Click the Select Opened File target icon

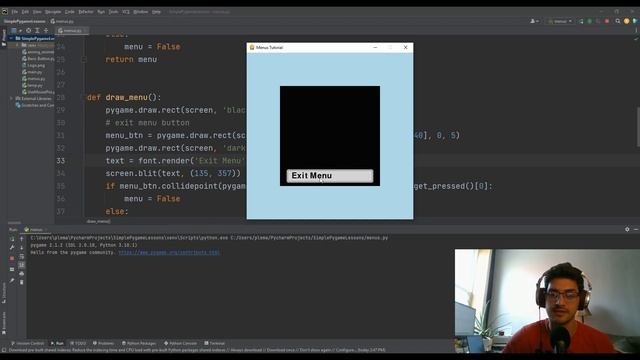click(x=28, y=31)
